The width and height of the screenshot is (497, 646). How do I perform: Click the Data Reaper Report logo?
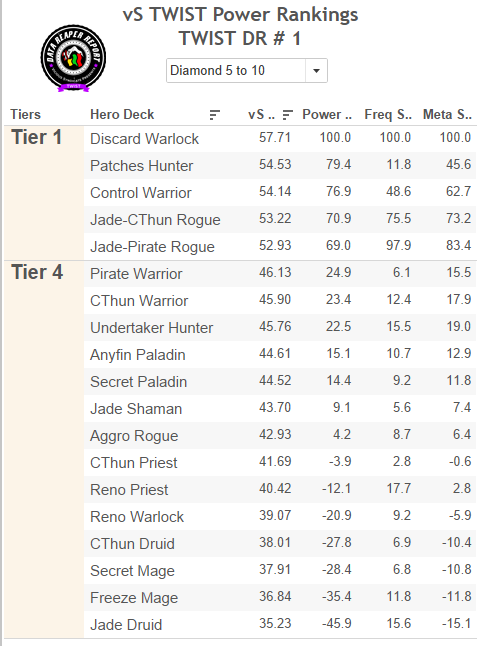pyautogui.click(x=73, y=58)
